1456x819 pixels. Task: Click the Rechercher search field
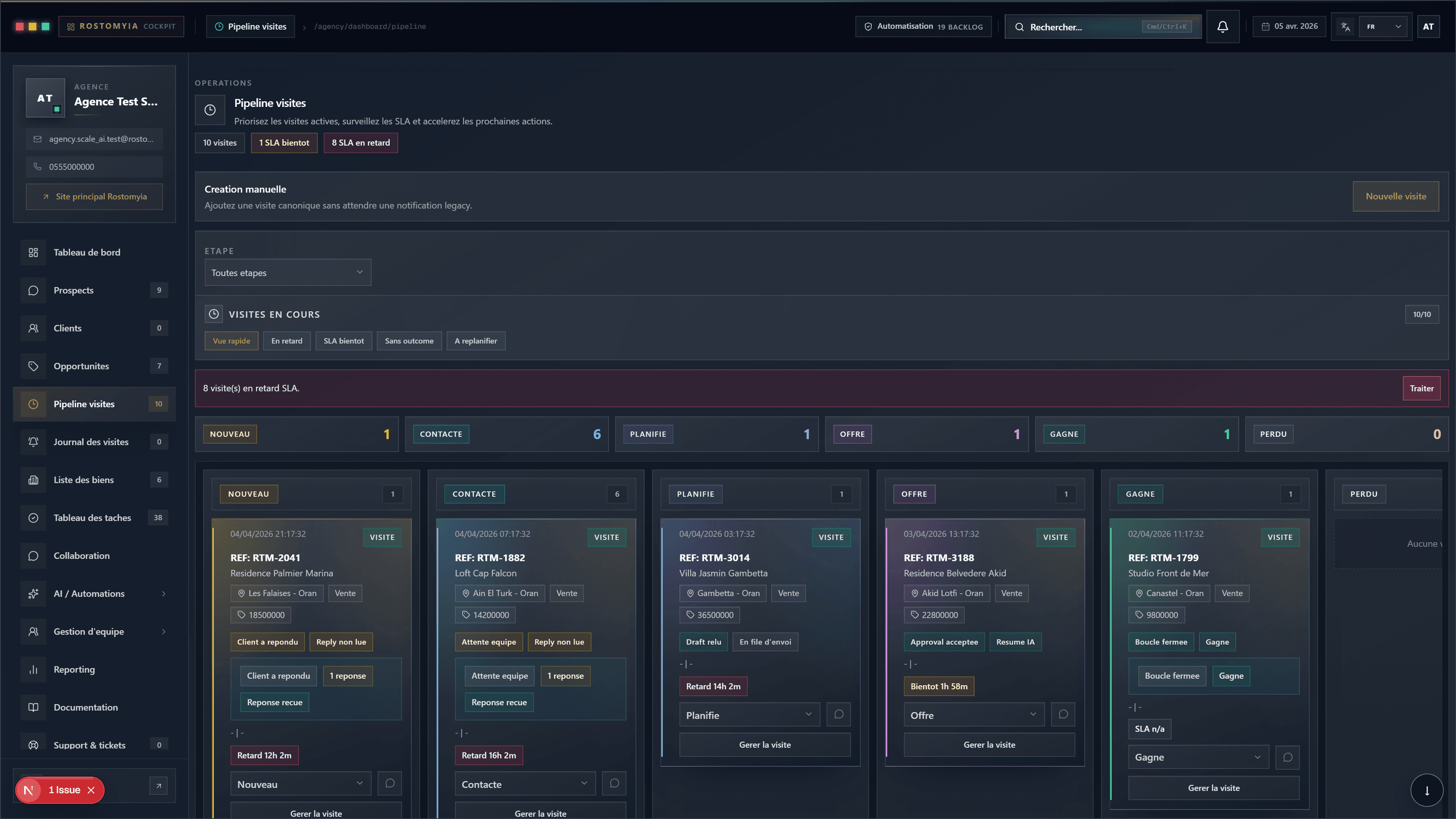[x=1103, y=26]
